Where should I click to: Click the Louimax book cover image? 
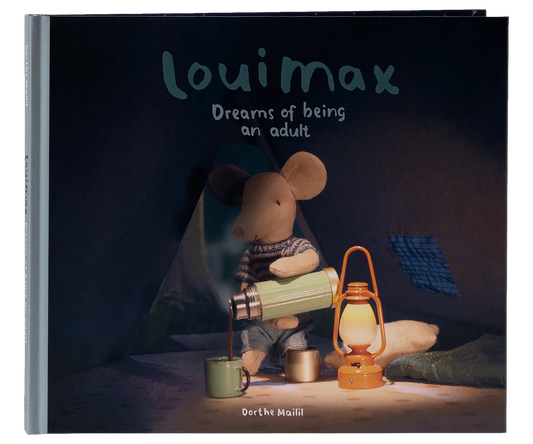tap(267, 222)
